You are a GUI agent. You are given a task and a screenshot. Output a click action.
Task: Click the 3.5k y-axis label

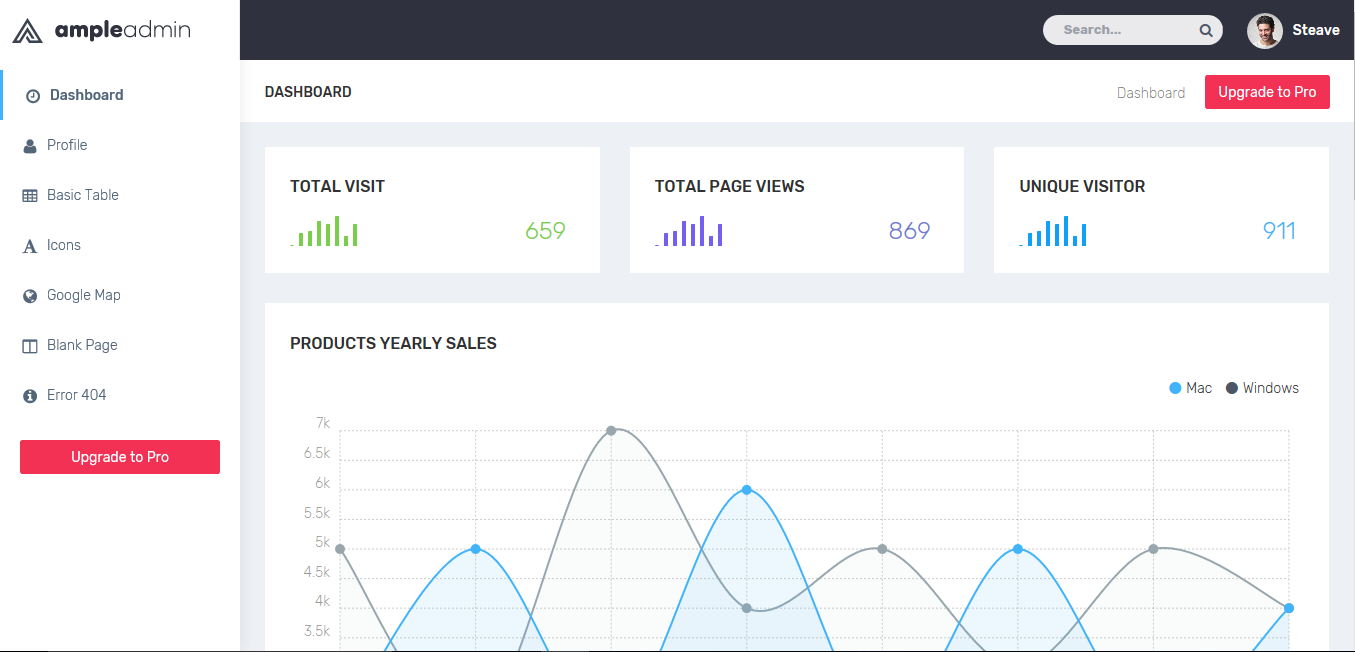click(316, 631)
